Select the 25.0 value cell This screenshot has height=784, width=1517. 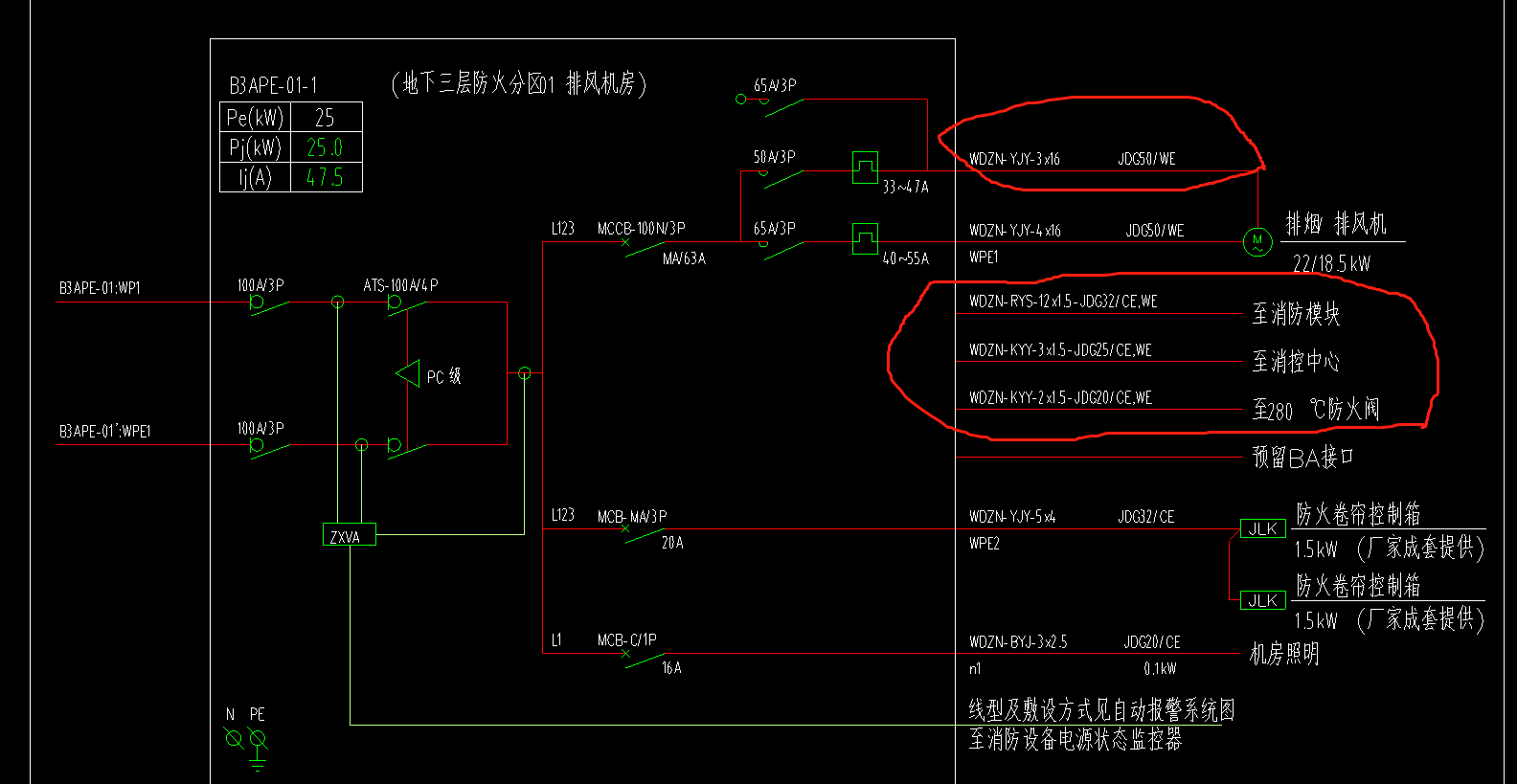326,147
